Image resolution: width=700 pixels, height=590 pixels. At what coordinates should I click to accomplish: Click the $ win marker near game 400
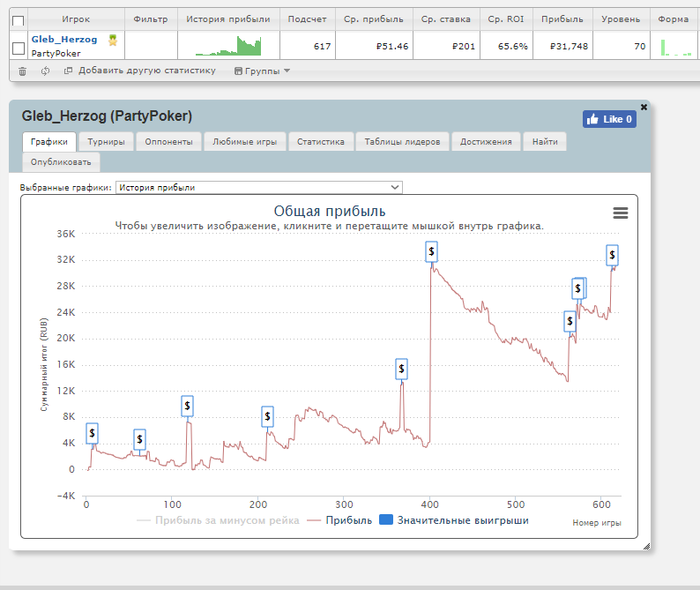(x=431, y=251)
